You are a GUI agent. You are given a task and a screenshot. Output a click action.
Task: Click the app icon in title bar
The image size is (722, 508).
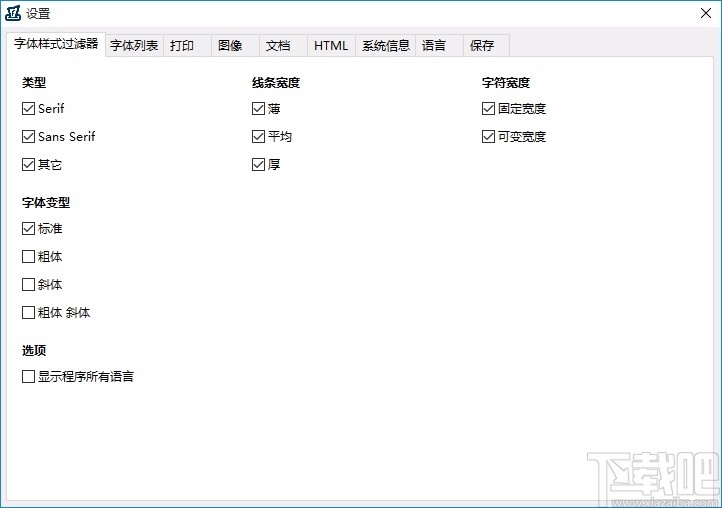[13, 13]
